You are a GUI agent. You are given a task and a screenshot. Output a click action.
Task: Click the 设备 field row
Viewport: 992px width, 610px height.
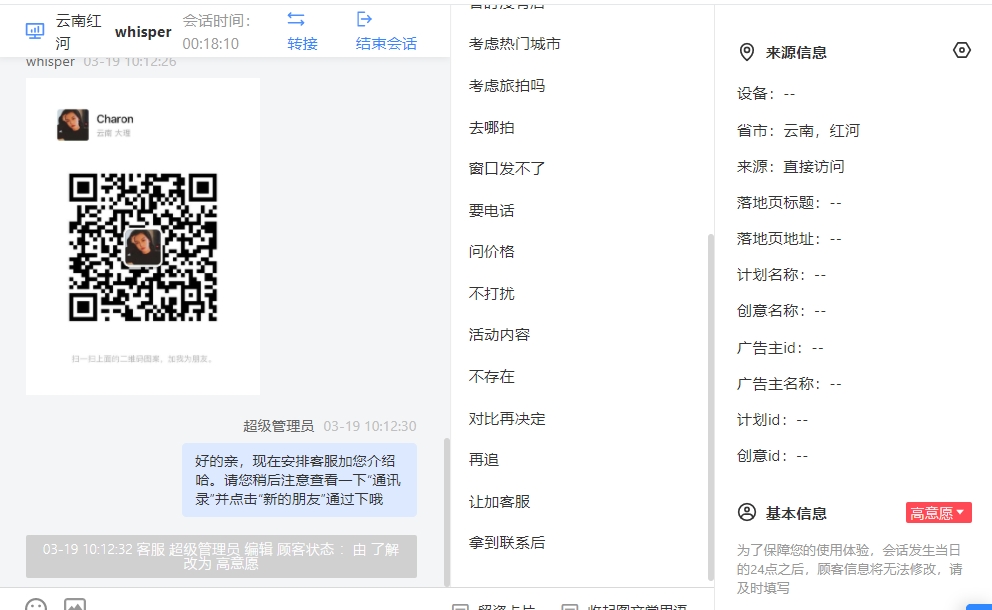pos(766,94)
